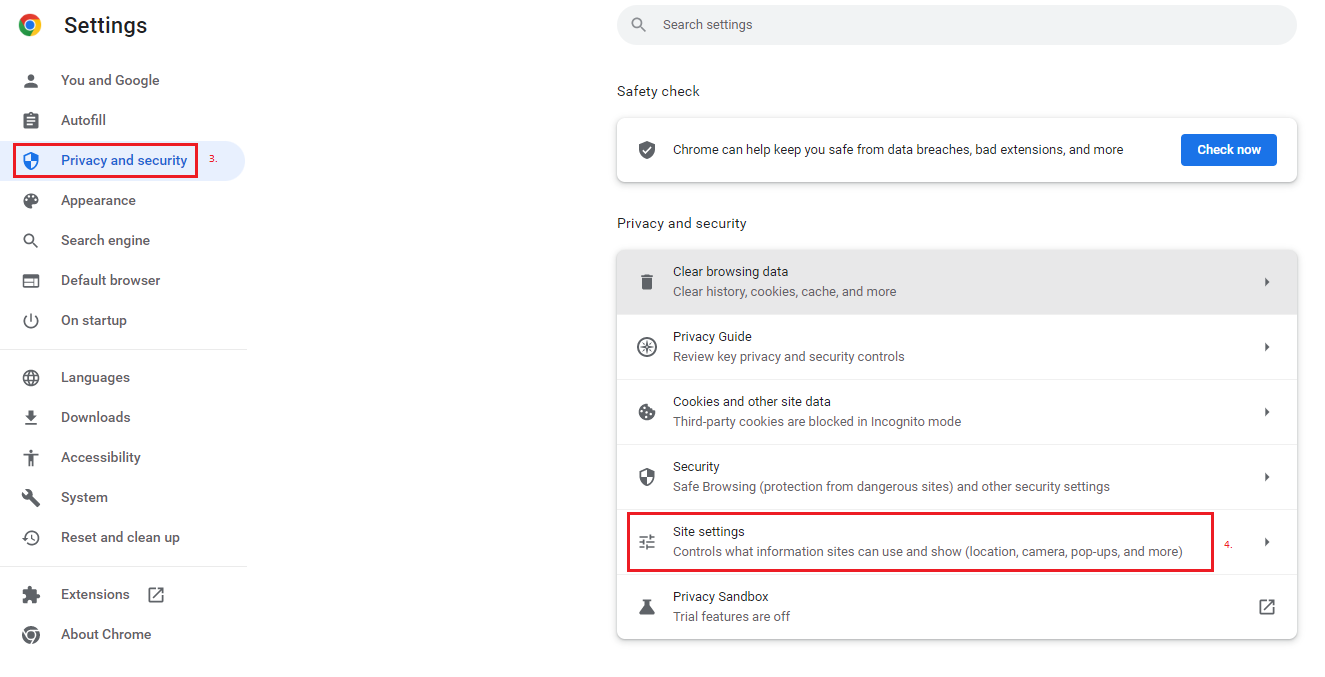This screenshot has width=1325, height=677.
Task: Open Security settings via its chevron arrow
Action: coord(1267,476)
